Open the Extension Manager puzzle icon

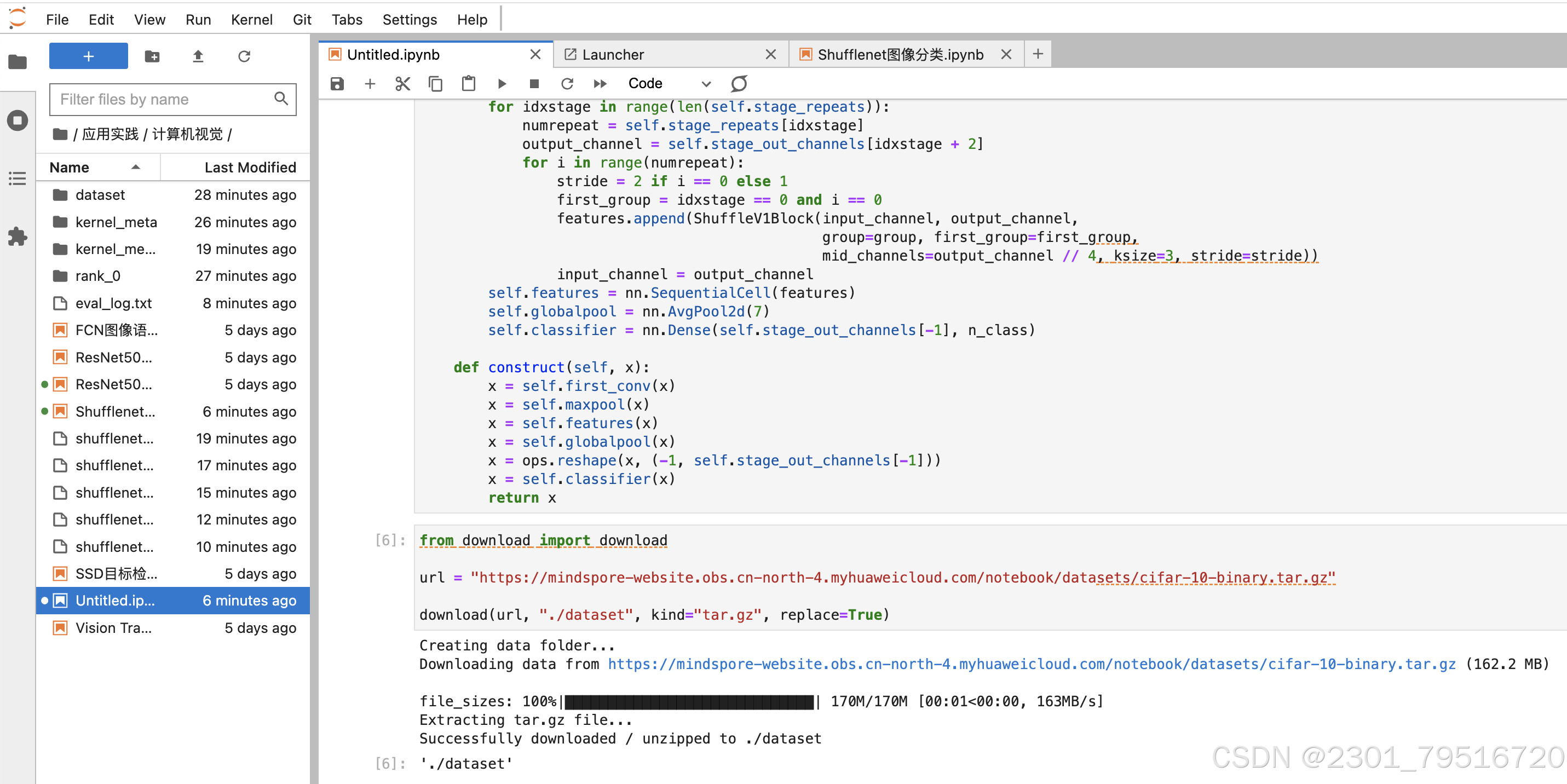(x=18, y=237)
